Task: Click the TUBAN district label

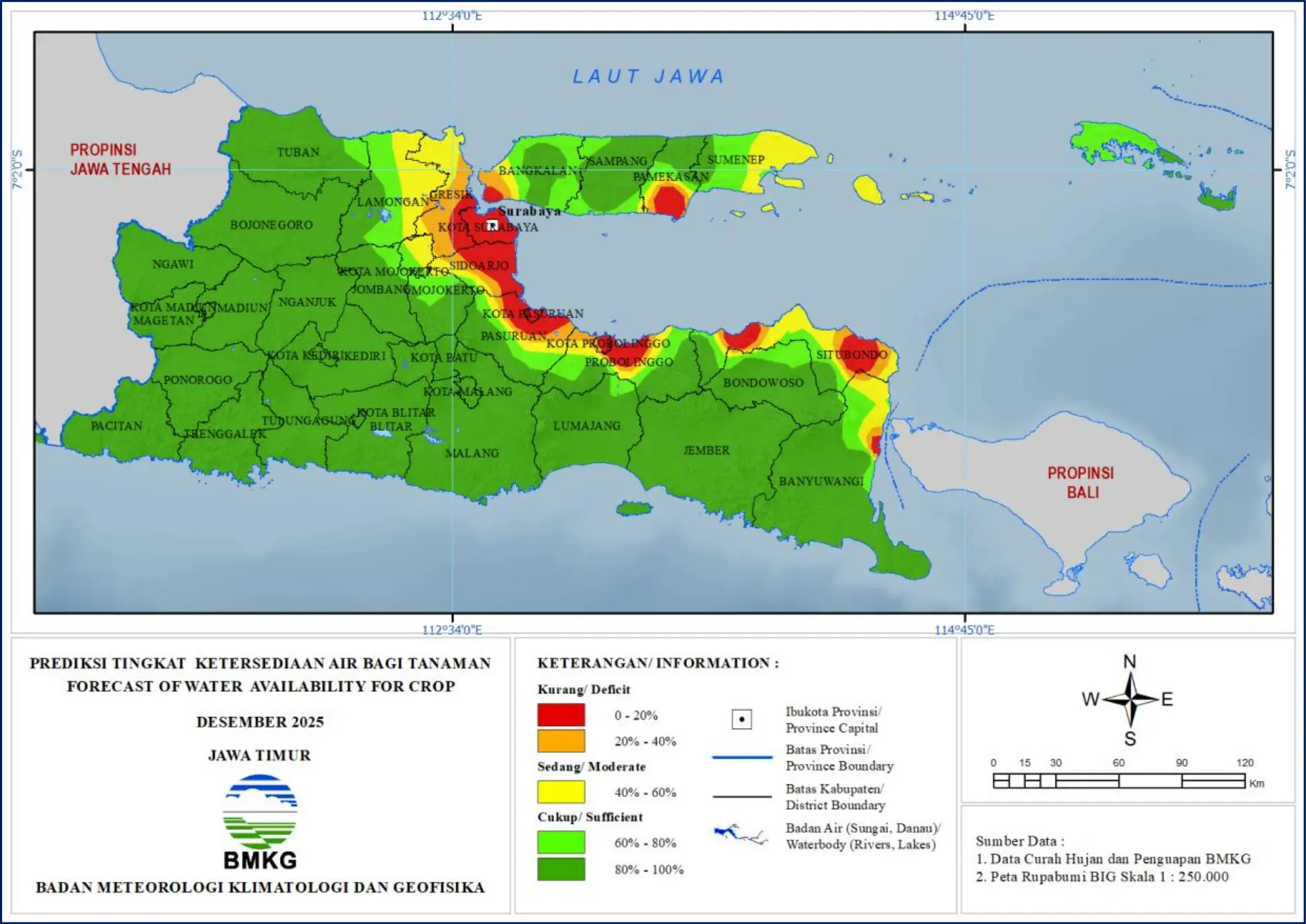Action: click(x=298, y=152)
